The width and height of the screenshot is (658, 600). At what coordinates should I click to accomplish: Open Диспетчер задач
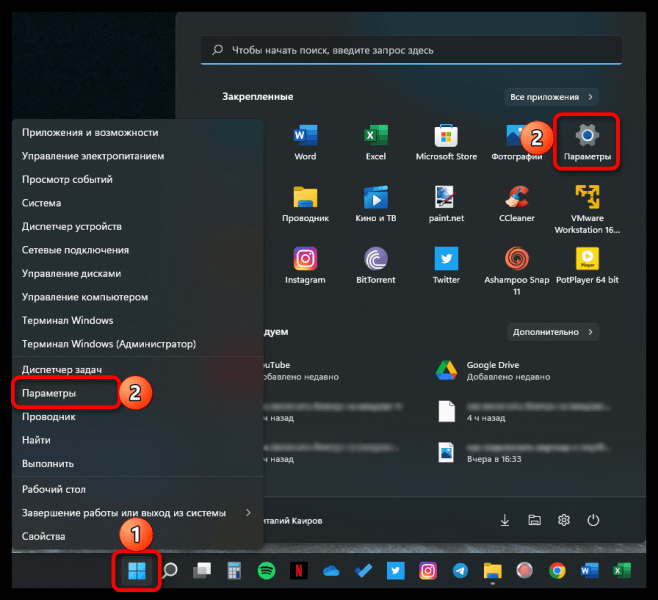pos(137,370)
